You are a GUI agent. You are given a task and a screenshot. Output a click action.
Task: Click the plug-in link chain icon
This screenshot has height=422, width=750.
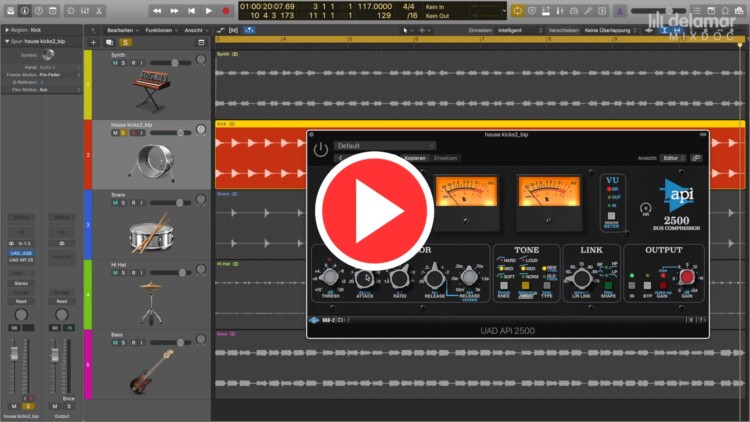coord(696,158)
